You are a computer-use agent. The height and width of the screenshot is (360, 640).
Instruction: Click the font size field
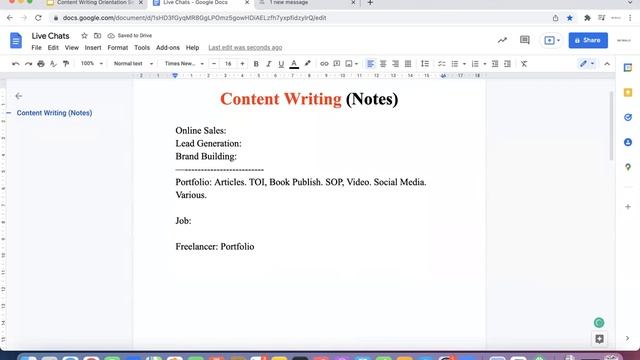click(228, 64)
